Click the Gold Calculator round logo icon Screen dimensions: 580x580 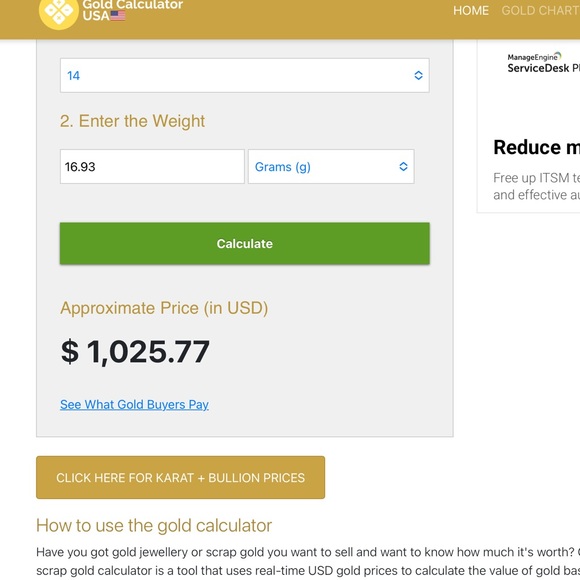(x=58, y=12)
